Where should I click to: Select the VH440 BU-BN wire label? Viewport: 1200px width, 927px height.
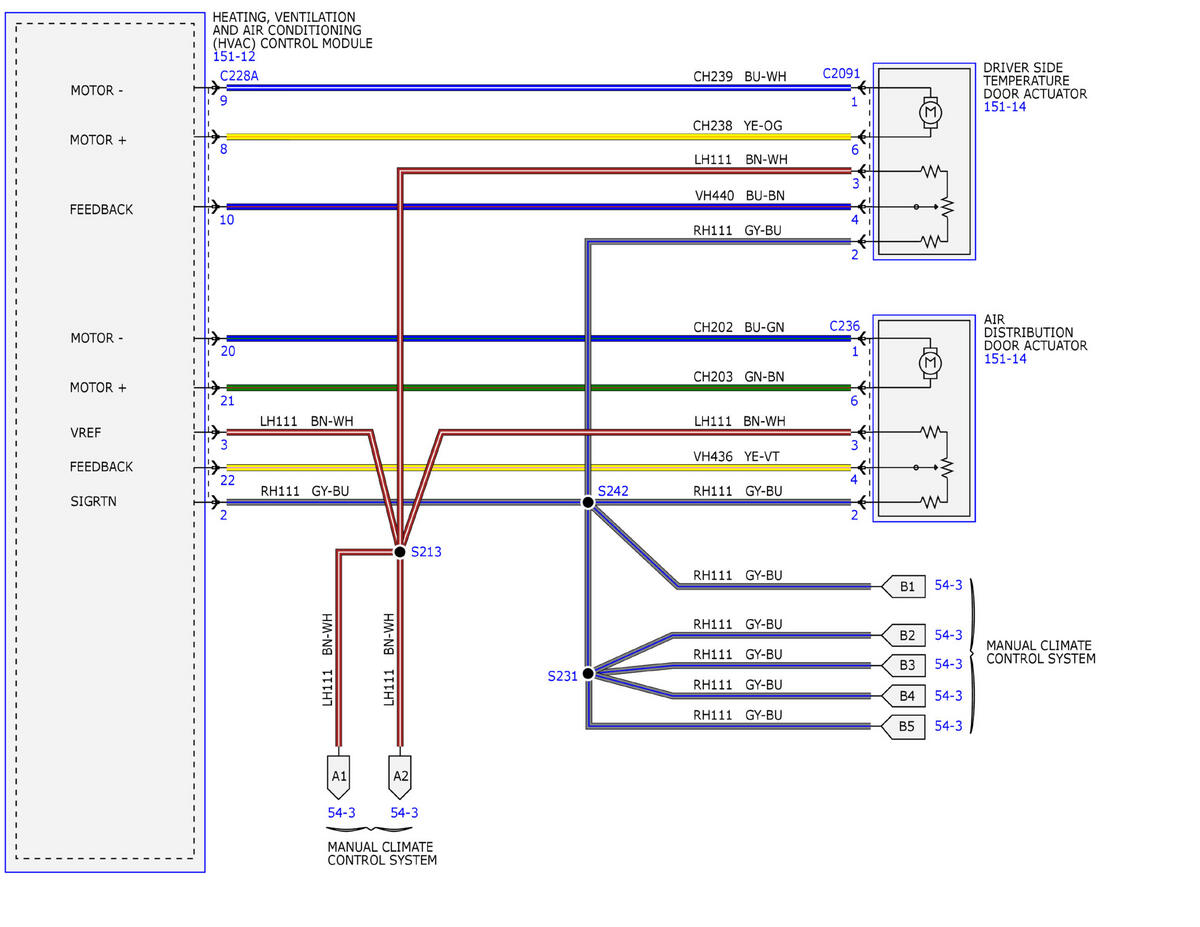738,195
